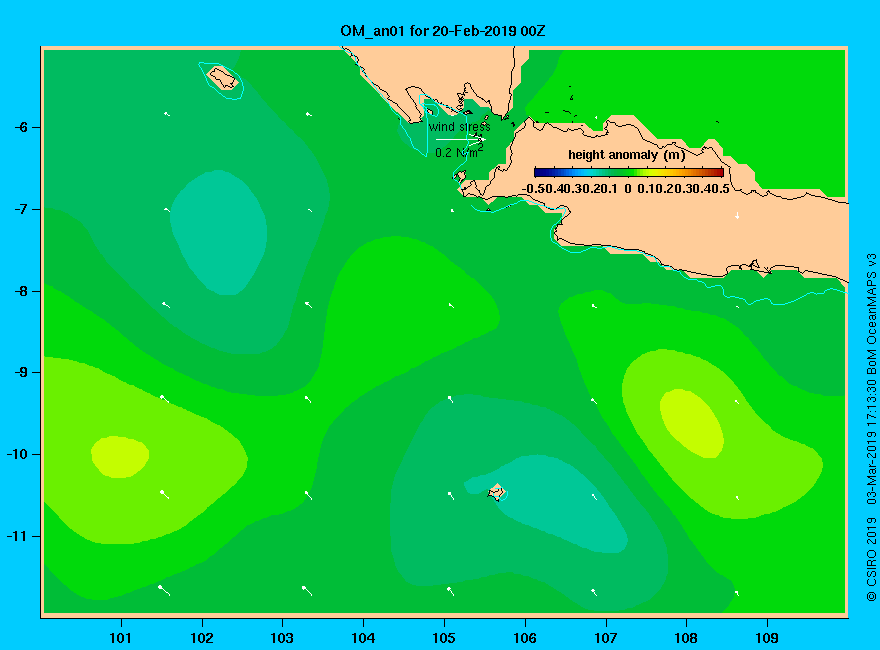The image size is (880, 650).
Task: Click latitude label "-7" on the axis
Action: coord(21,209)
